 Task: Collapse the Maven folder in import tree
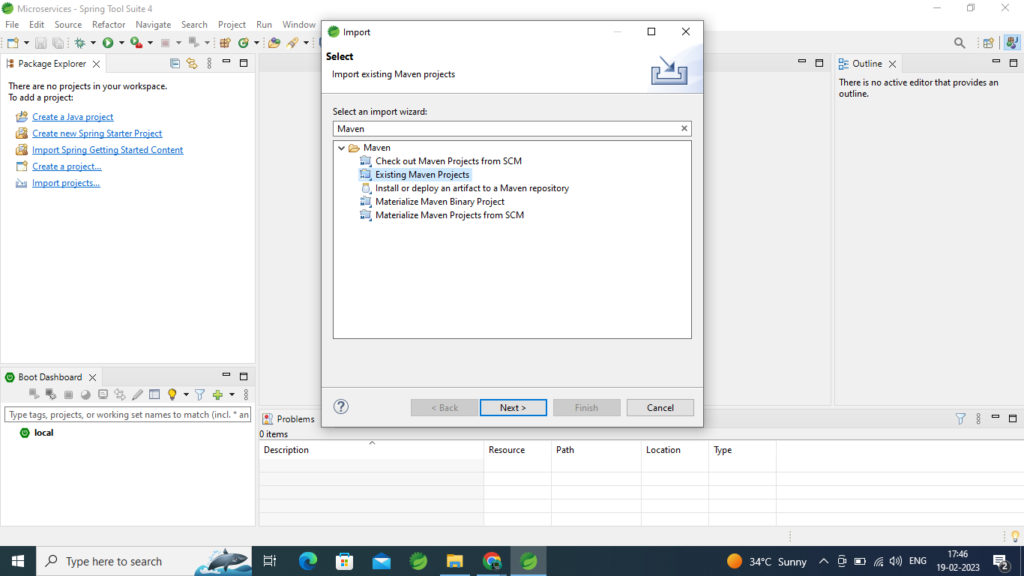(342, 148)
